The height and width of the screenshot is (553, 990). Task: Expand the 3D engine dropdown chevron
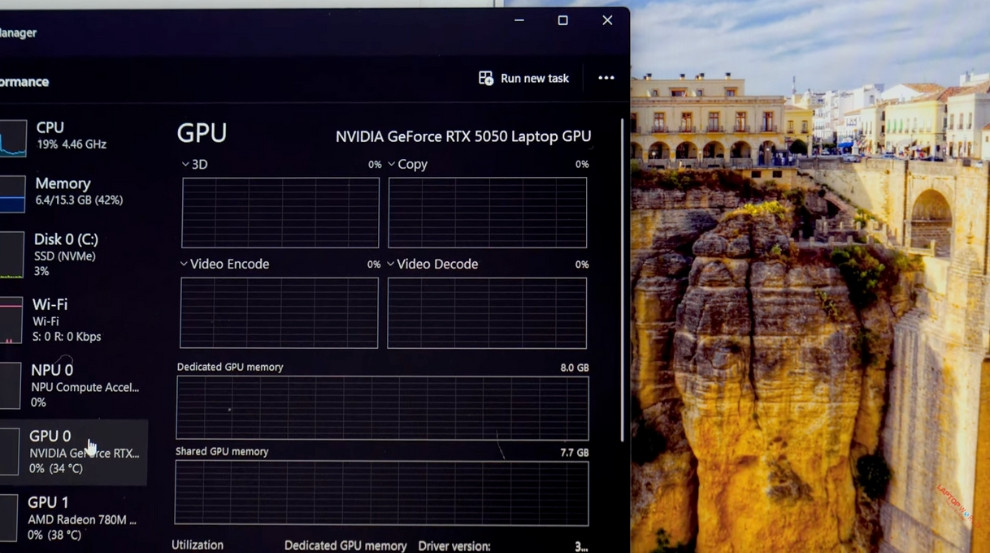(x=185, y=164)
